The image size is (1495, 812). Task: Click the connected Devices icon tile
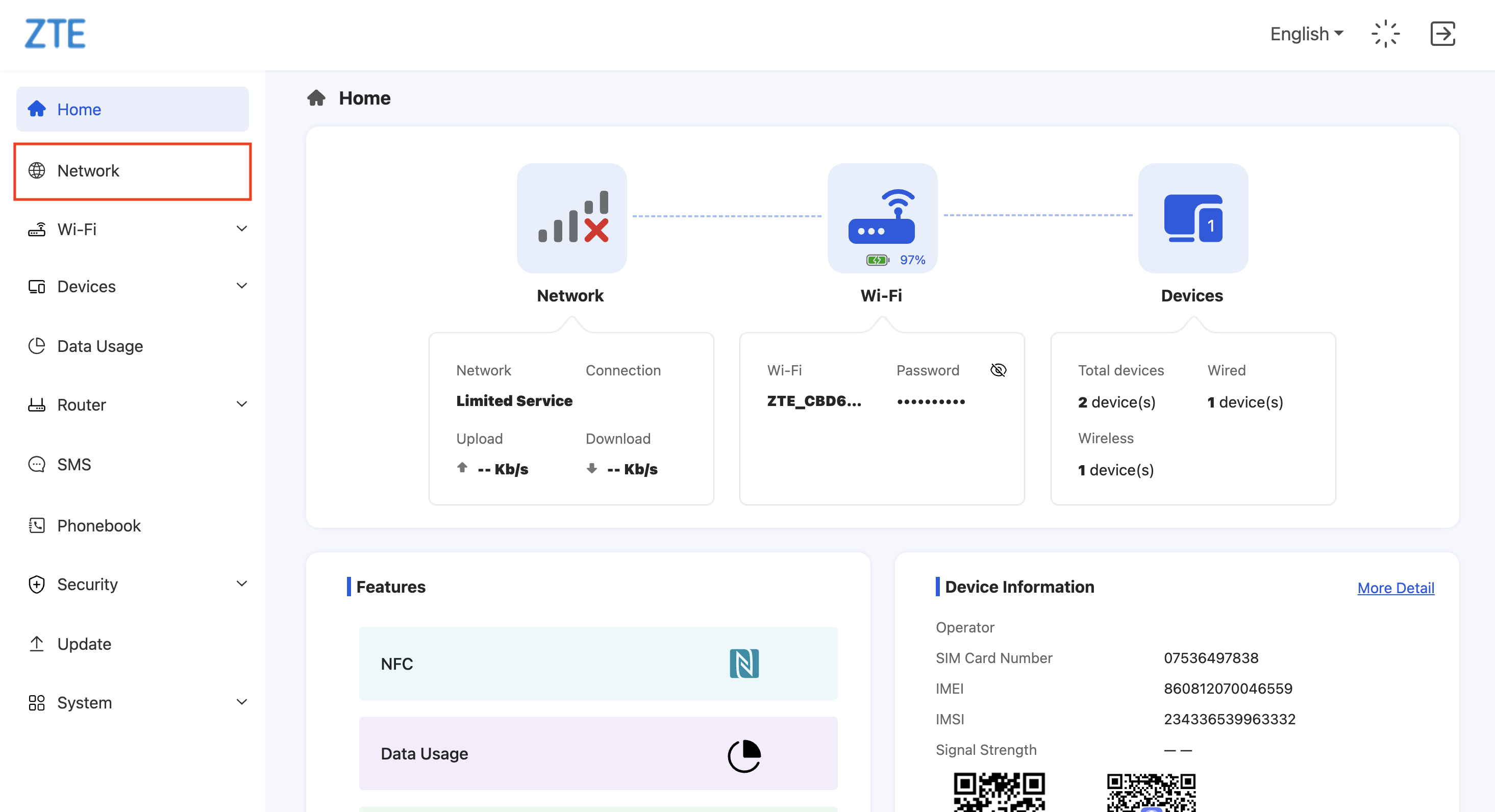pyautogui.click(x=1193, y=217)
